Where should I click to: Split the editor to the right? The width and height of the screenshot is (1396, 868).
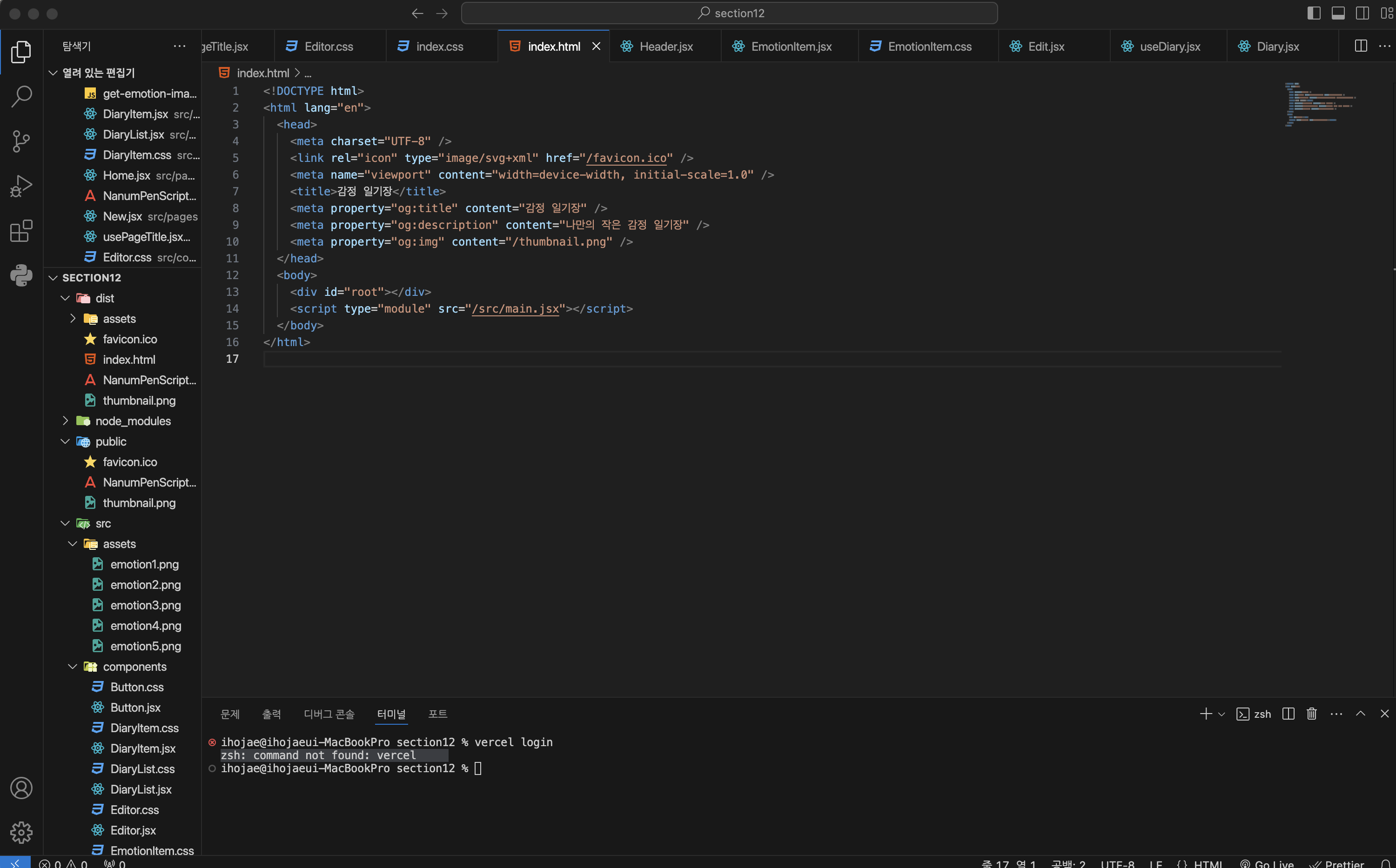pyautogui.click(x=1360, y=46)
